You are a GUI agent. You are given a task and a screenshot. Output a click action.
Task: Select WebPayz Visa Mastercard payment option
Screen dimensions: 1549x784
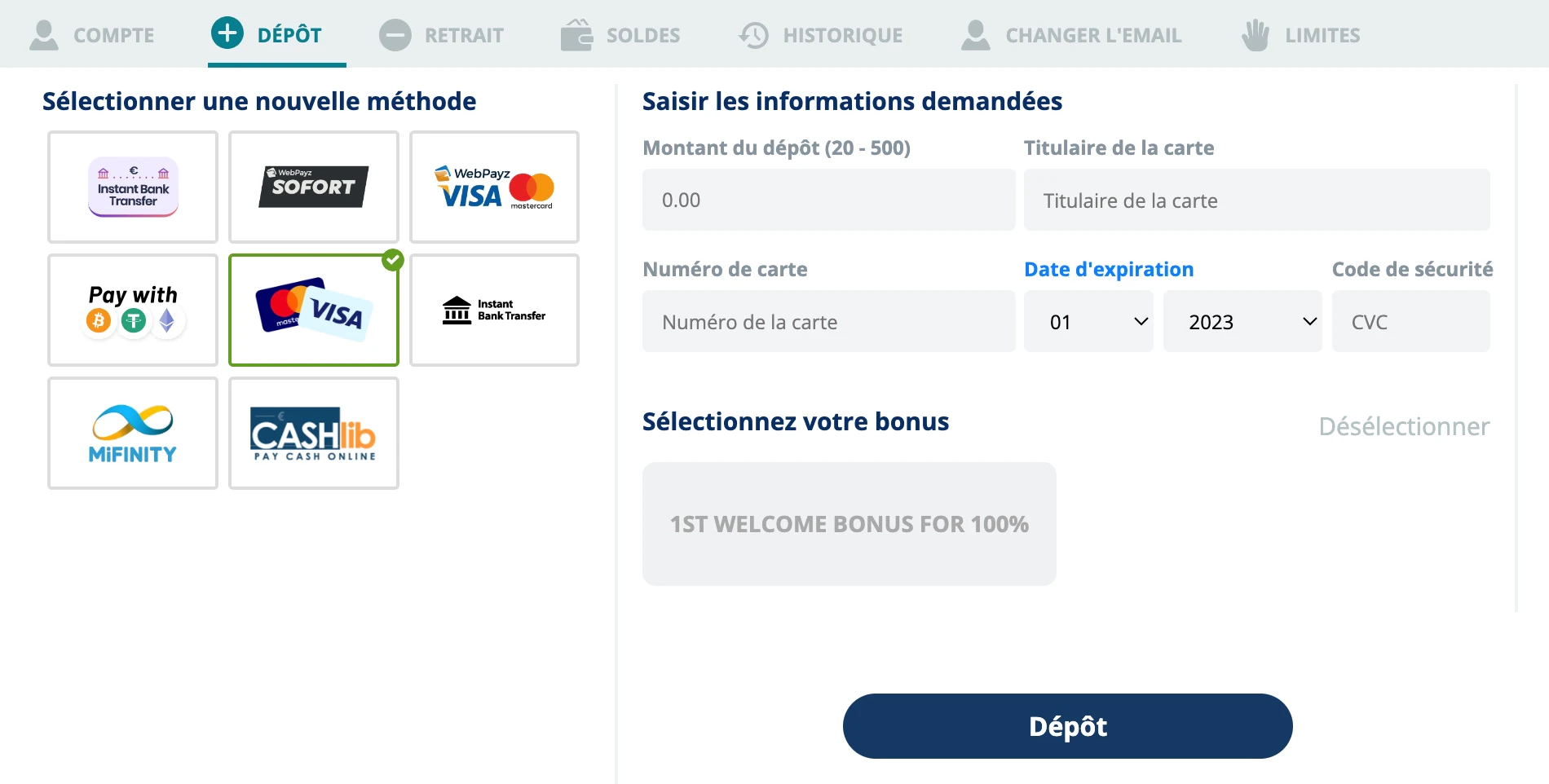495,187
